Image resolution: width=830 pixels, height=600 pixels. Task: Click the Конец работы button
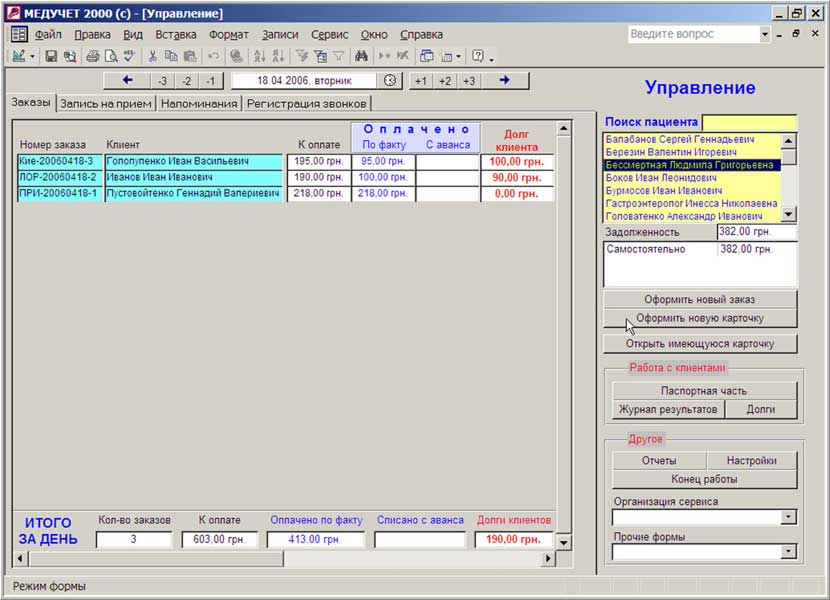pyautogui.click(x=703, y=479)
